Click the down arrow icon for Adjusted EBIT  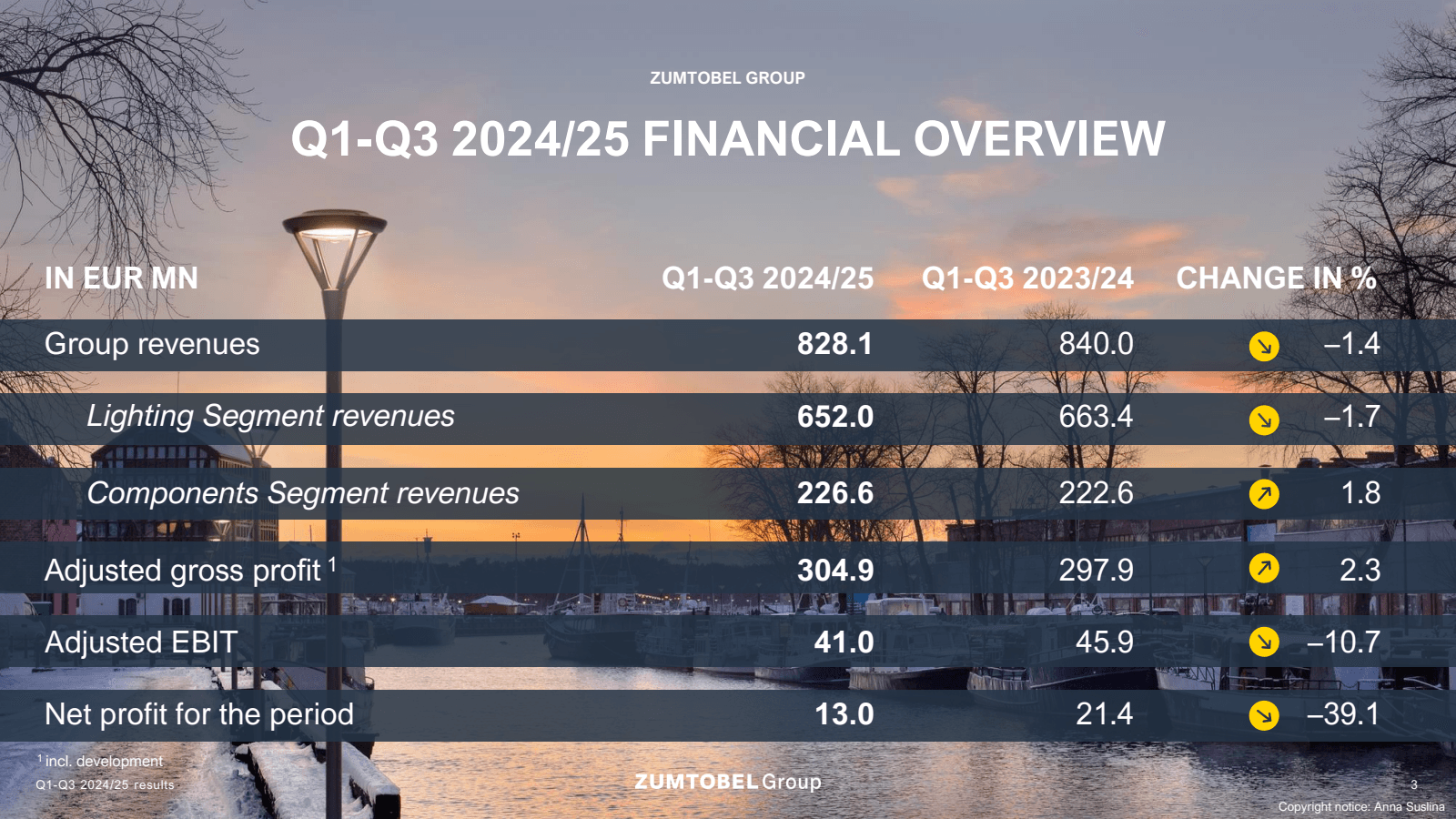click(x=1264, y=642)
